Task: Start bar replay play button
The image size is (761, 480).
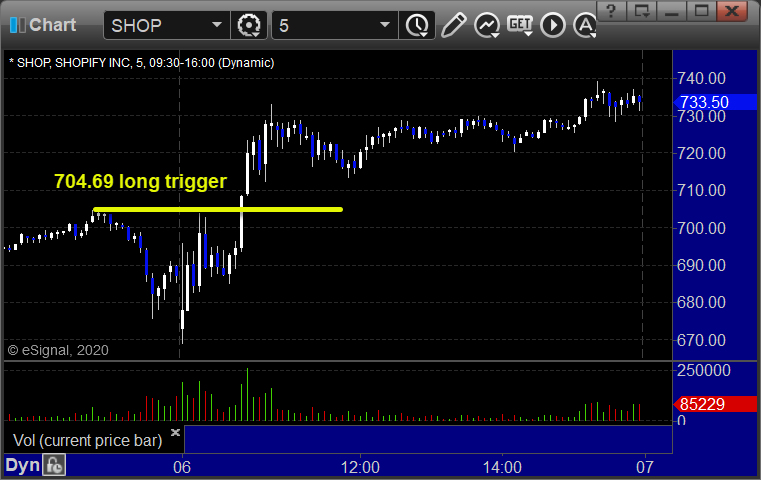Action: pos(553,25)
